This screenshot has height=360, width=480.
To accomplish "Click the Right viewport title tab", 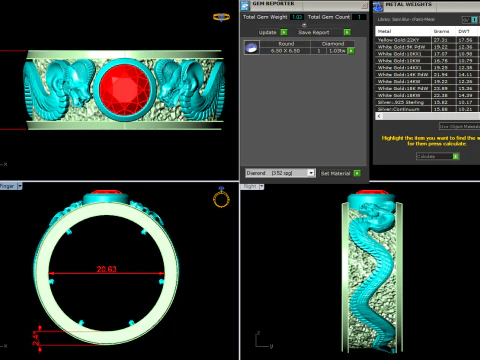I will (250, 187).
